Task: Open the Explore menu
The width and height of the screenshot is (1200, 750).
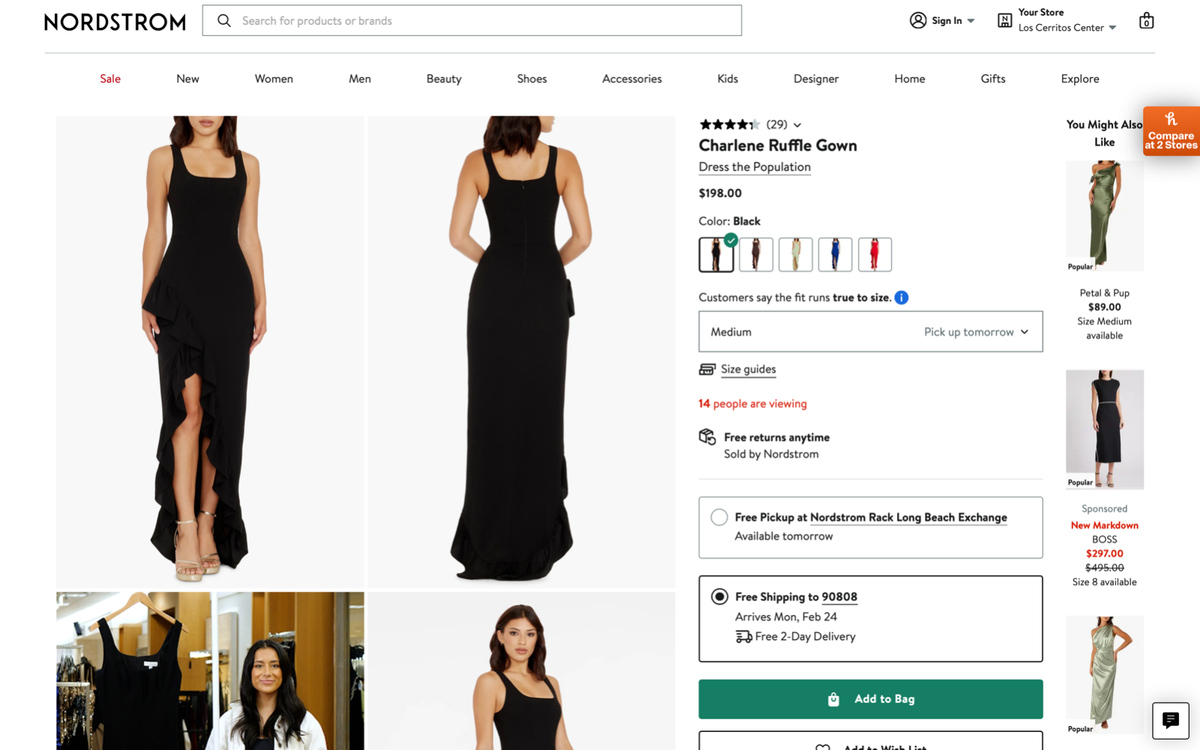Action: (x=1080, y=79)
